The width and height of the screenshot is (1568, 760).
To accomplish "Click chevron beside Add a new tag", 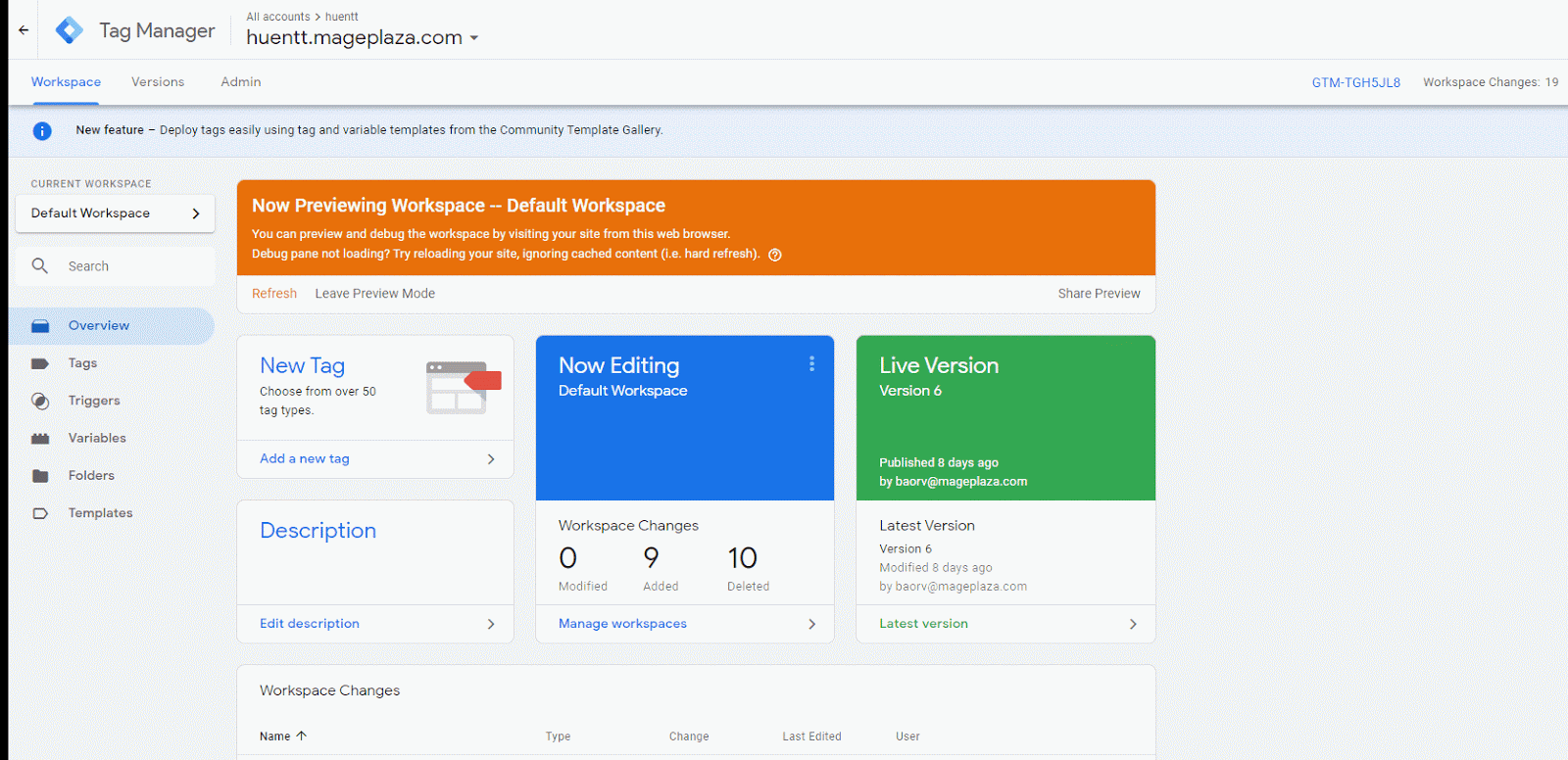I will (x=491, y=459).
